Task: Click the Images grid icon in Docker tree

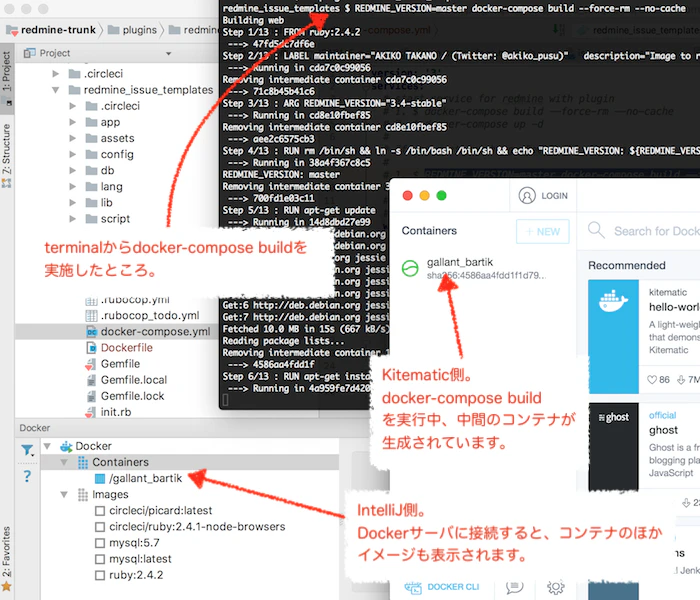Action: [x=83, y=495]
